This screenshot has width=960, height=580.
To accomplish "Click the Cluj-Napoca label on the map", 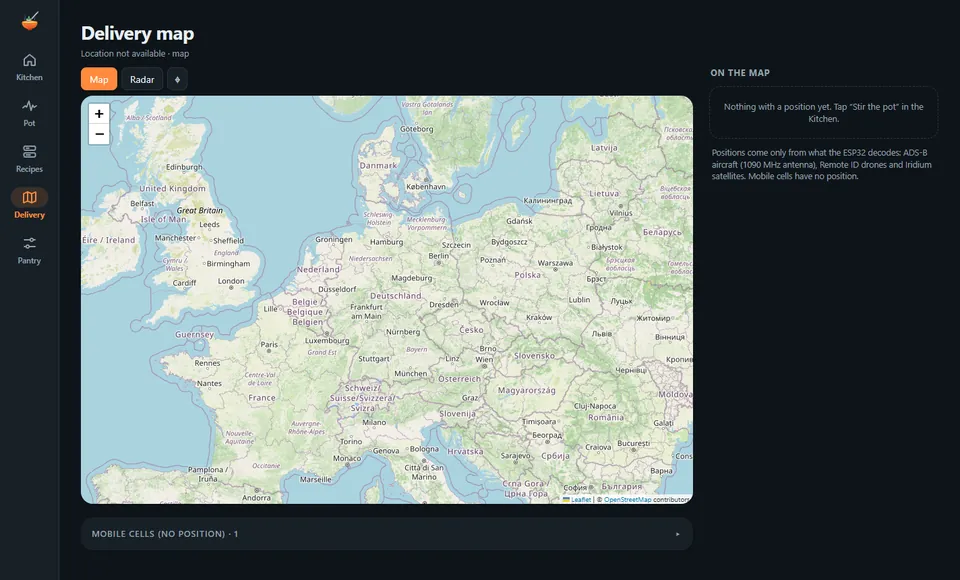I will tap(594, 405).
